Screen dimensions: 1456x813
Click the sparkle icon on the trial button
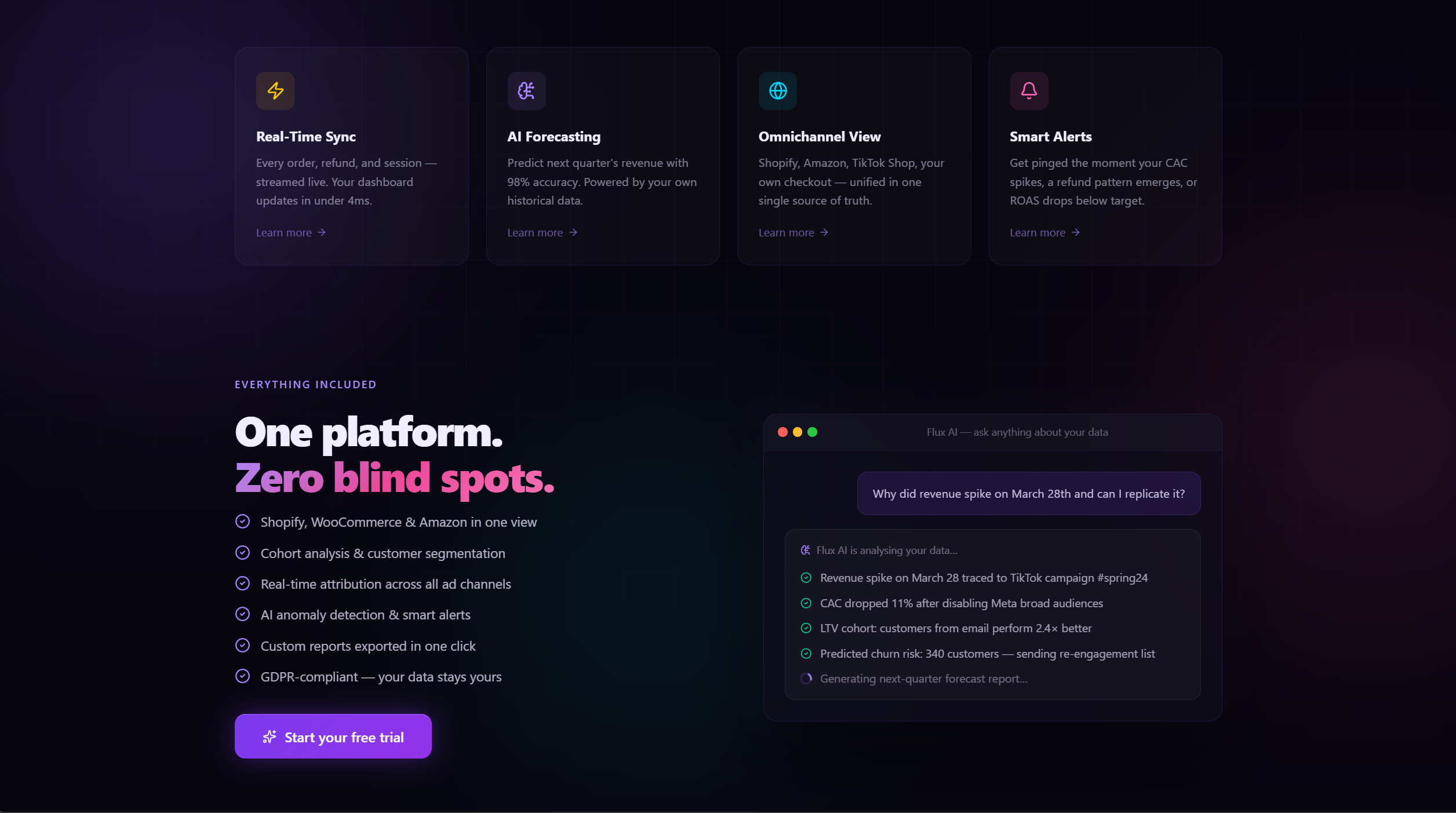(x=269, y=736)
